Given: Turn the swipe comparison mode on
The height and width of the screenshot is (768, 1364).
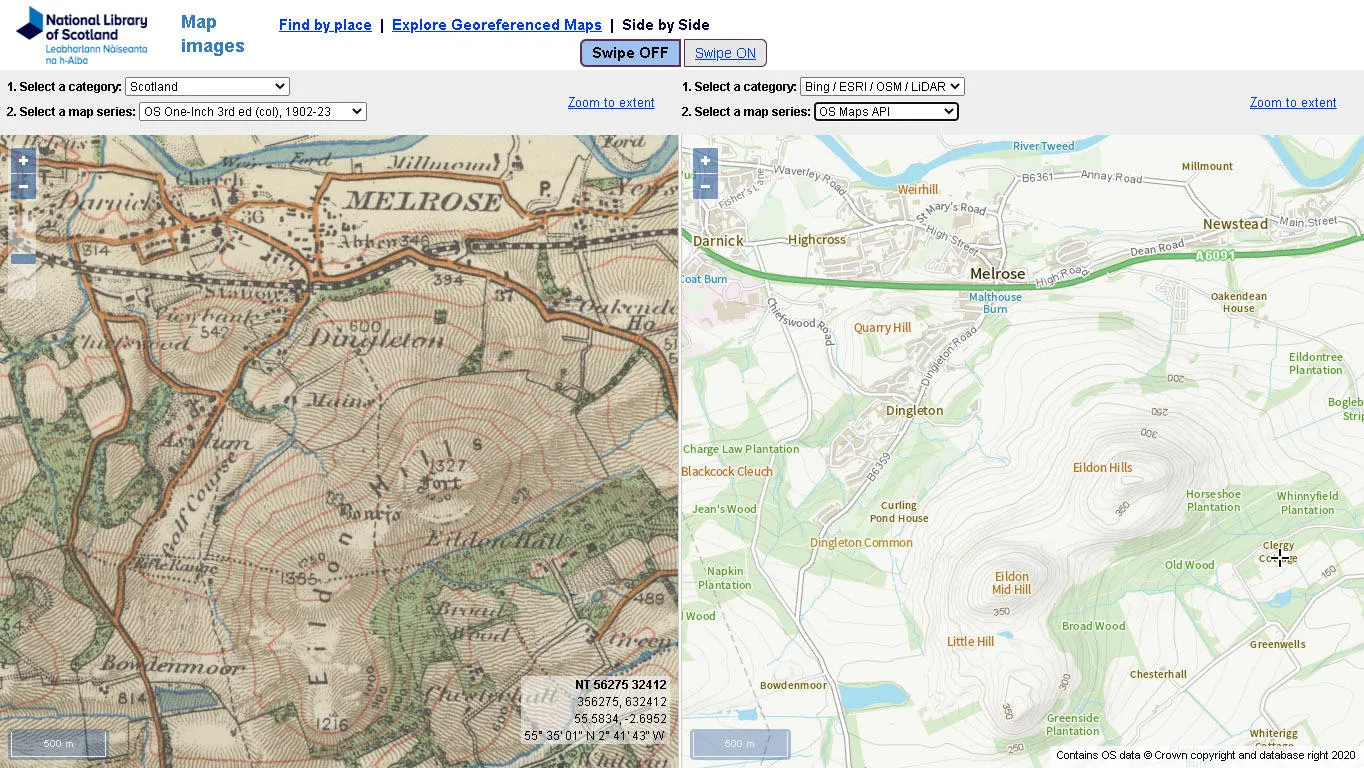Looking at the screenshot, I should [726, 52].
